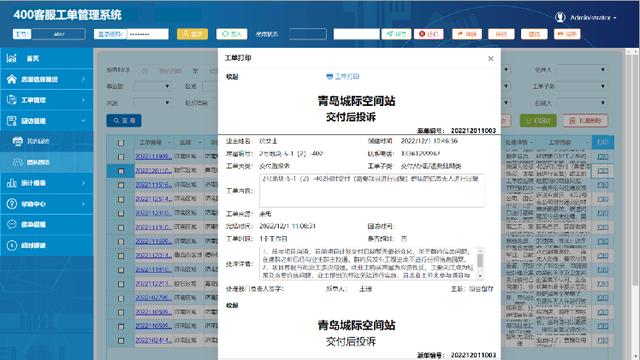Toggle the select-all checkbox in the table header

tap(121, 143)
